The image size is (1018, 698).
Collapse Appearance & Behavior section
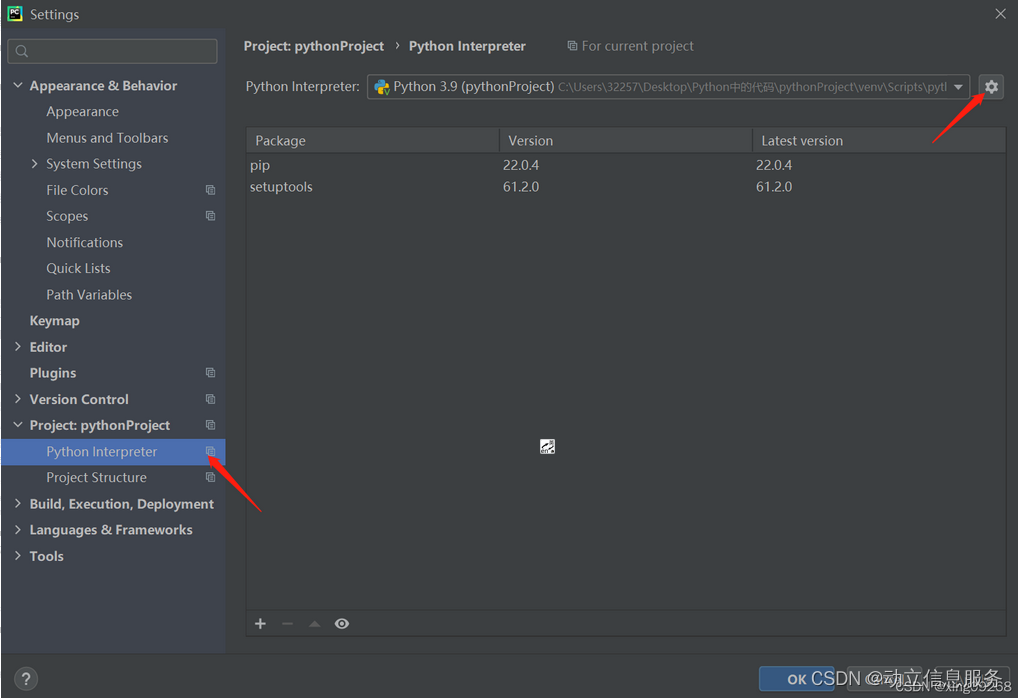(18, 85)
